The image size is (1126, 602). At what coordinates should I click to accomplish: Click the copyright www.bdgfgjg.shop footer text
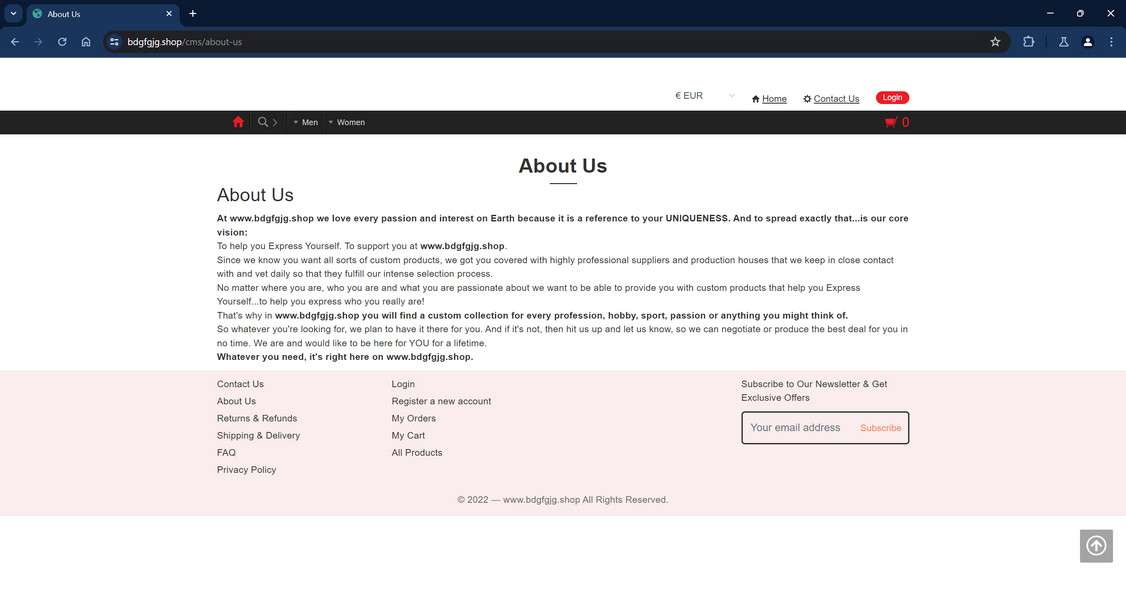[541, 500]
